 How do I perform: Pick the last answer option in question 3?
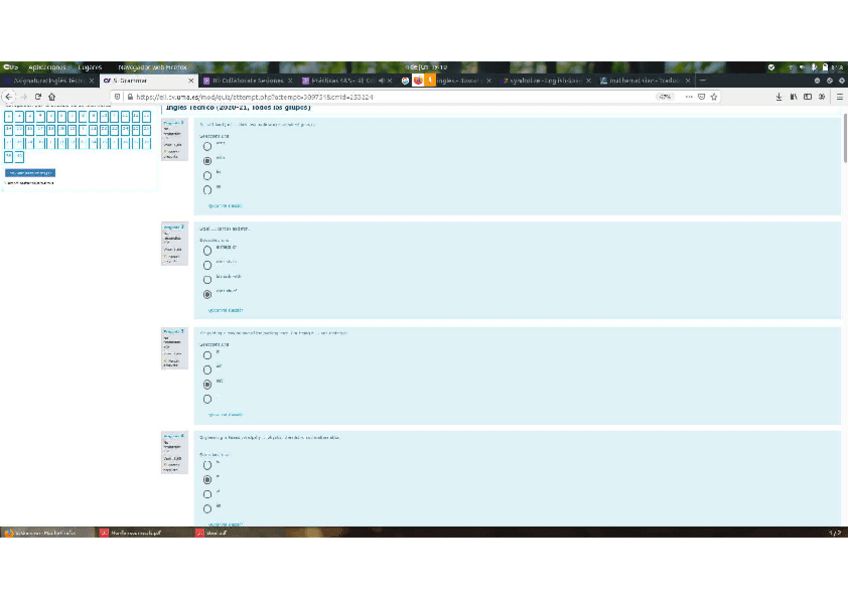click(x=208, y=399)
